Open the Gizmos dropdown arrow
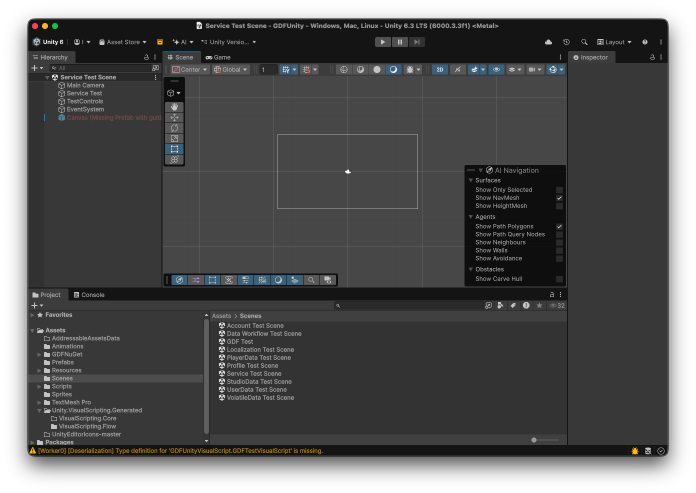The image size is (696, 493). coord(562,70)
